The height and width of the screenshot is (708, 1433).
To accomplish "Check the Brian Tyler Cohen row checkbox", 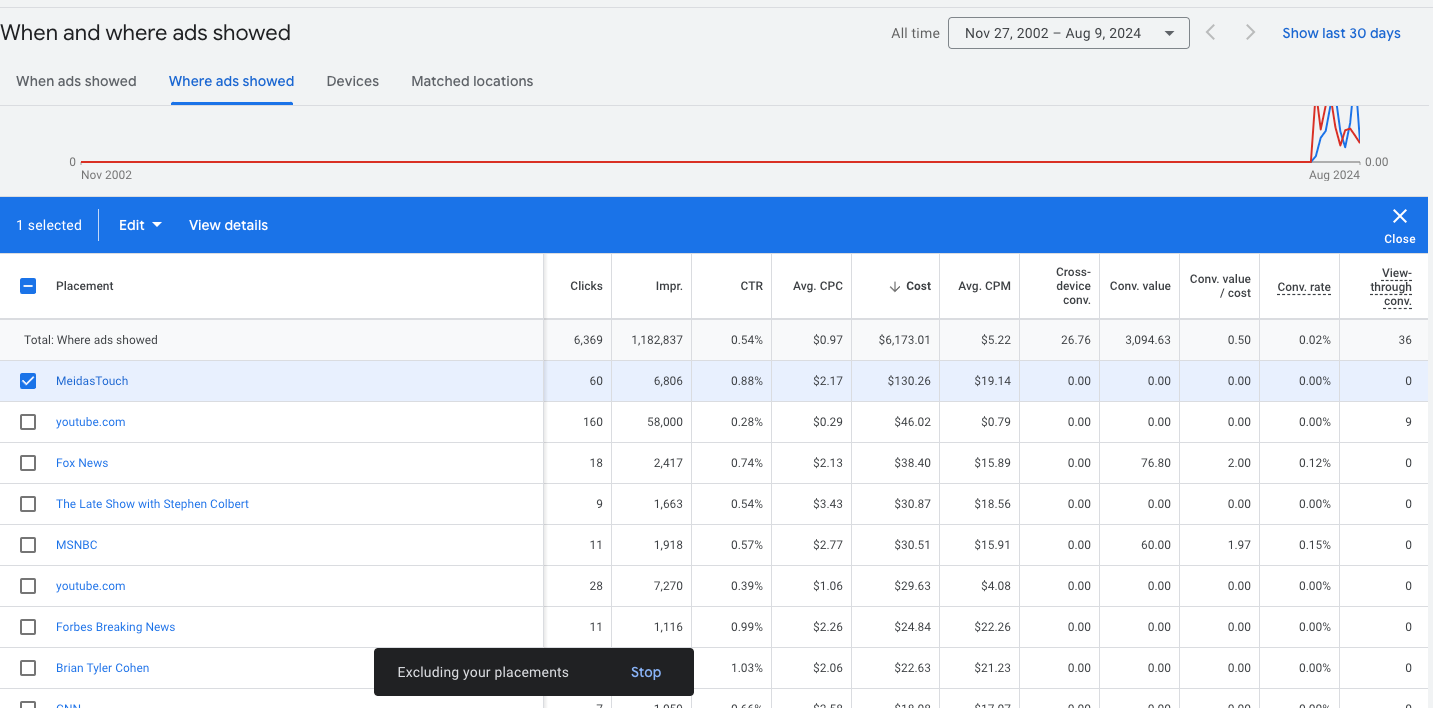I will pyautogui.click(x=28, y=668).
